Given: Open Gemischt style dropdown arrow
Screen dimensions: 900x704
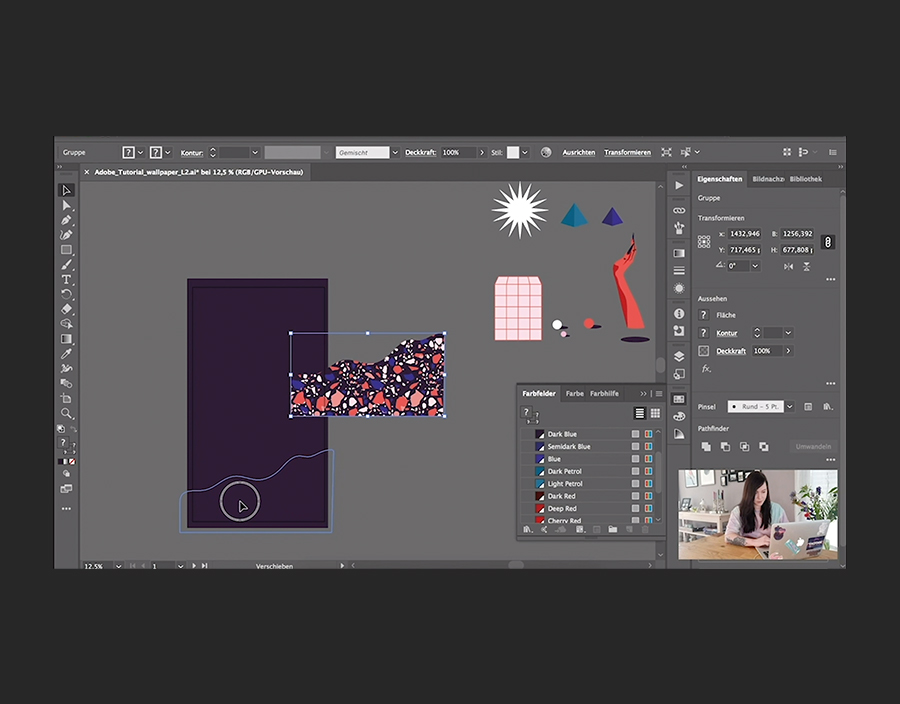Looking at the screenshot, I should (x=395, y=153).
